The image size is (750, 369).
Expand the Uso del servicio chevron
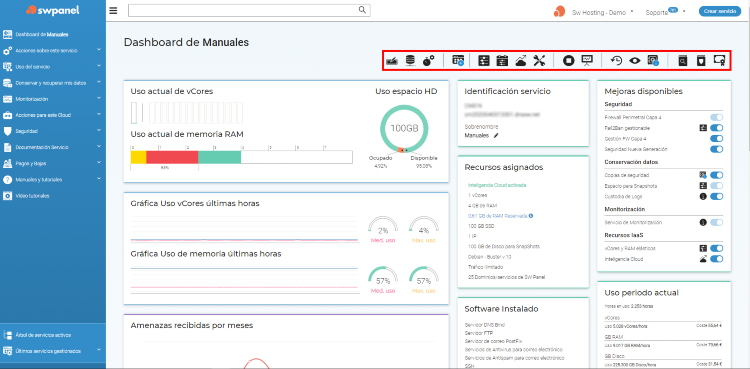99,66
